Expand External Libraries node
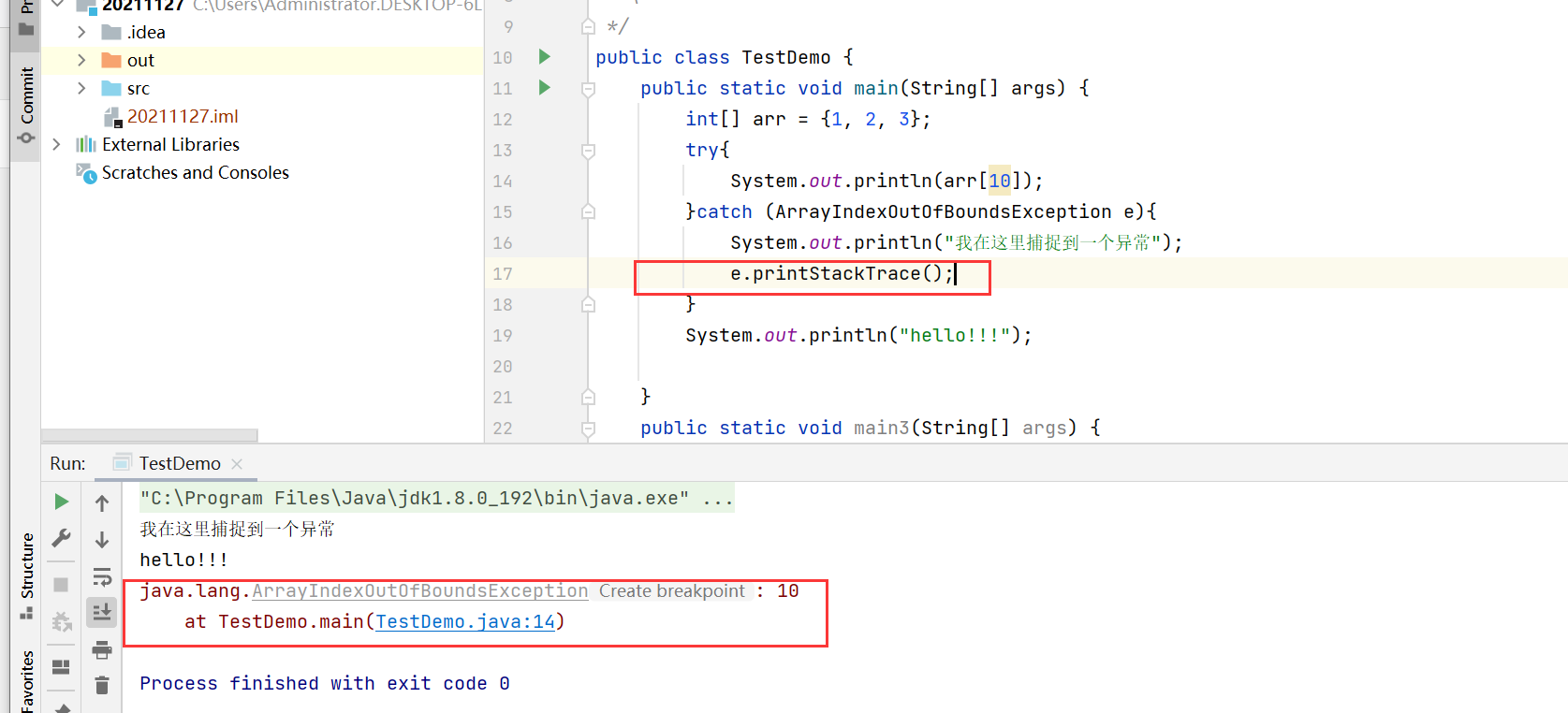This screenshot has height=713, width=1568. click(x=56, y=144)
